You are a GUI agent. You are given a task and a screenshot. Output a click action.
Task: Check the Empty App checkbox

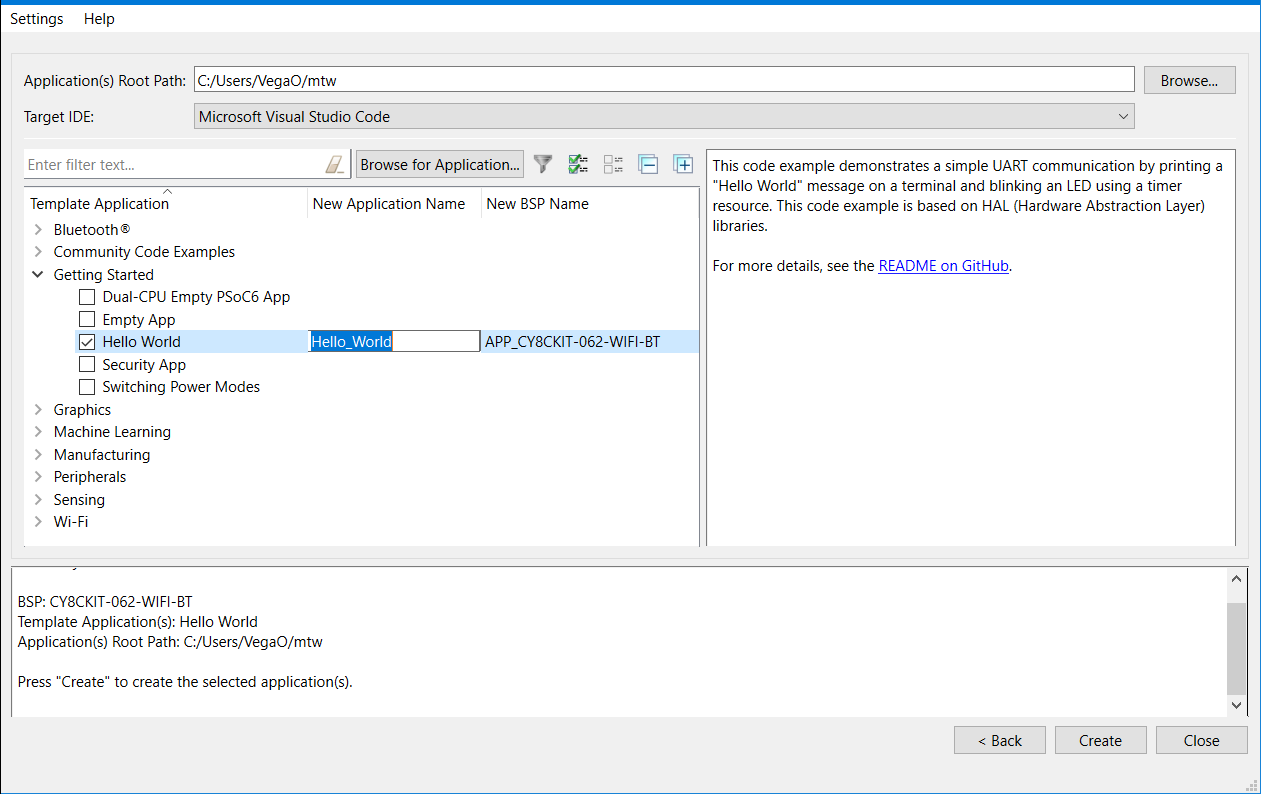[x=87, y=320]
